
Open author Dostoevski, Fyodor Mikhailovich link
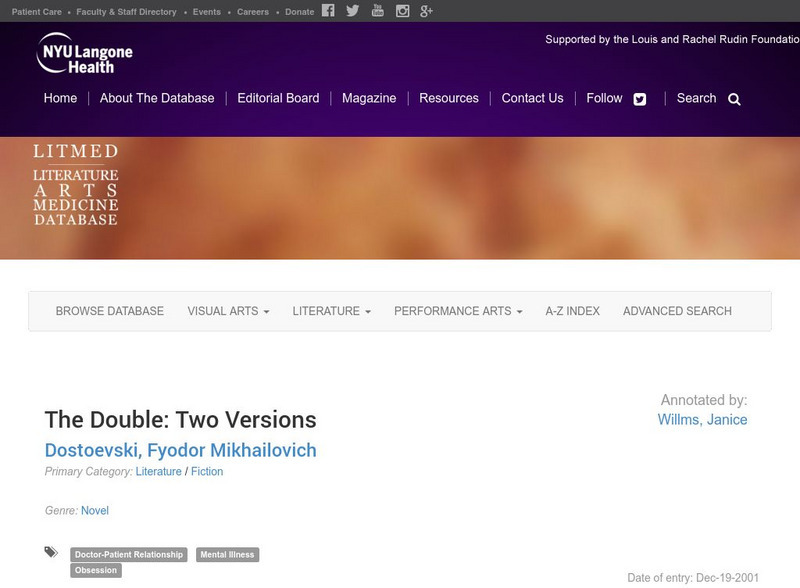[x=181, y=450]
